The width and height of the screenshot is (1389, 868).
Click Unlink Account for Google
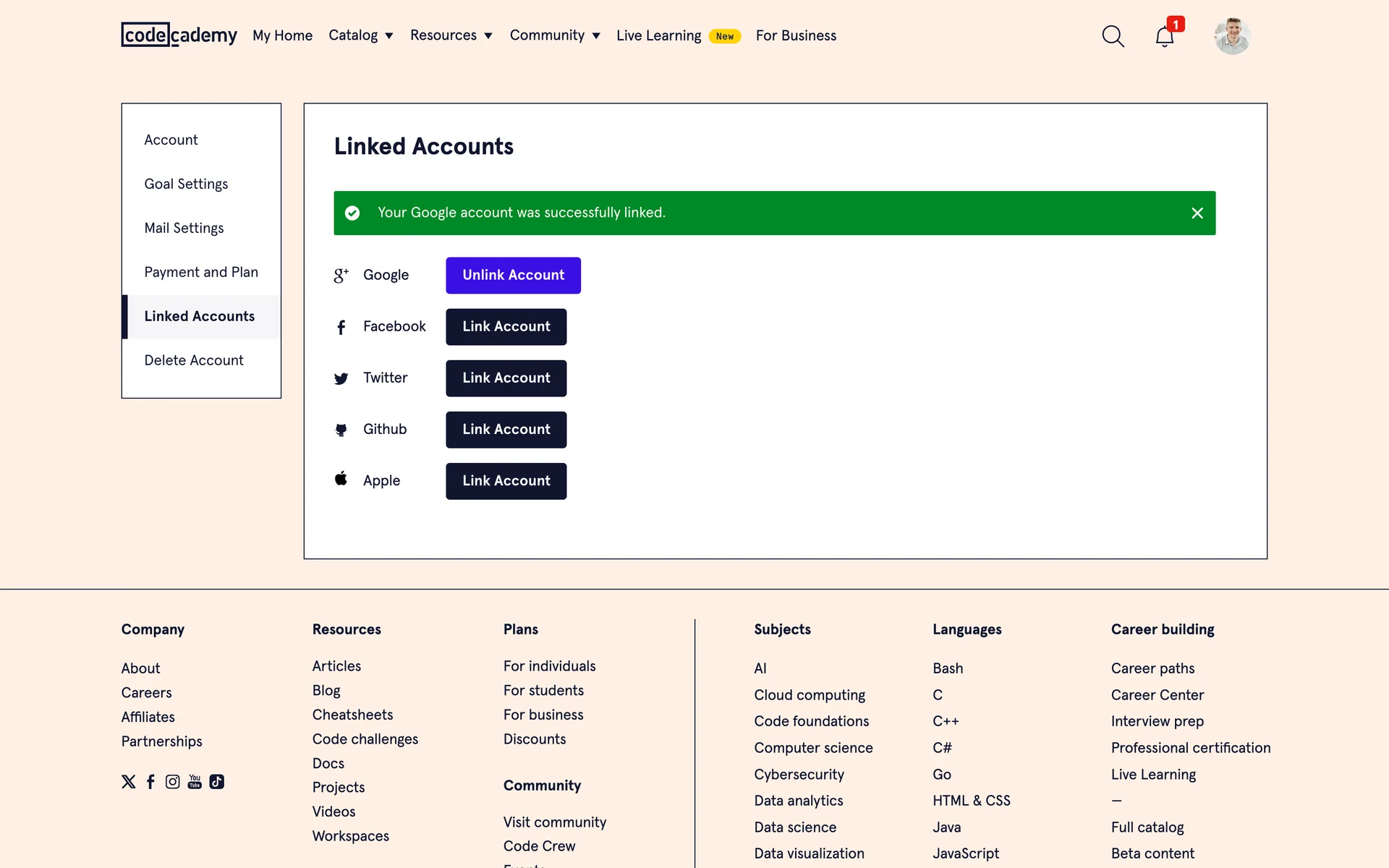coord(513,276)
